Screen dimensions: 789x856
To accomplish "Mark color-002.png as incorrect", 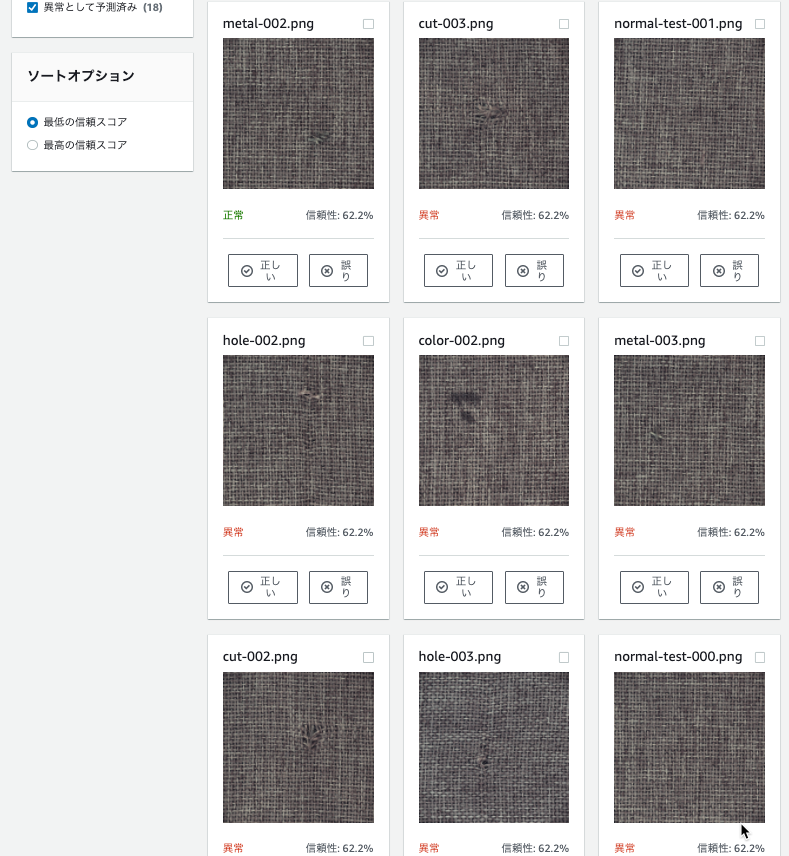I will pyautogui.click(x=534, y=587).
